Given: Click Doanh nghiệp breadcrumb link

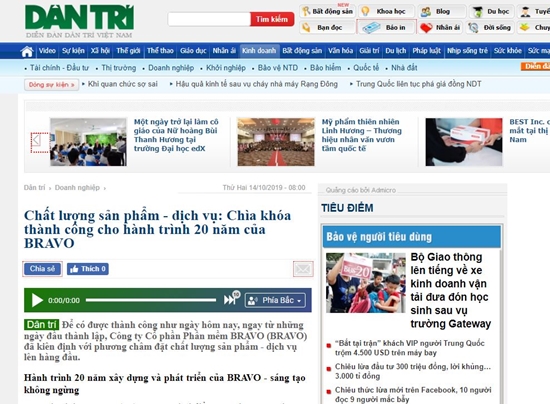Looking at the screenshot, I should click(x=77, y=188).
